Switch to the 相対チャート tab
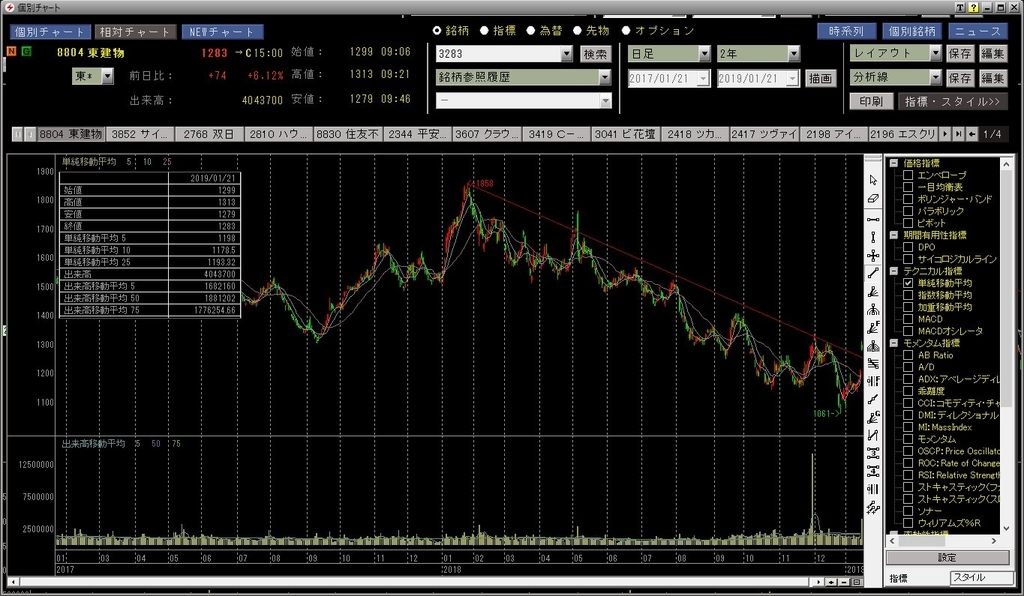1024x596 pixels. tap(135, 31)
